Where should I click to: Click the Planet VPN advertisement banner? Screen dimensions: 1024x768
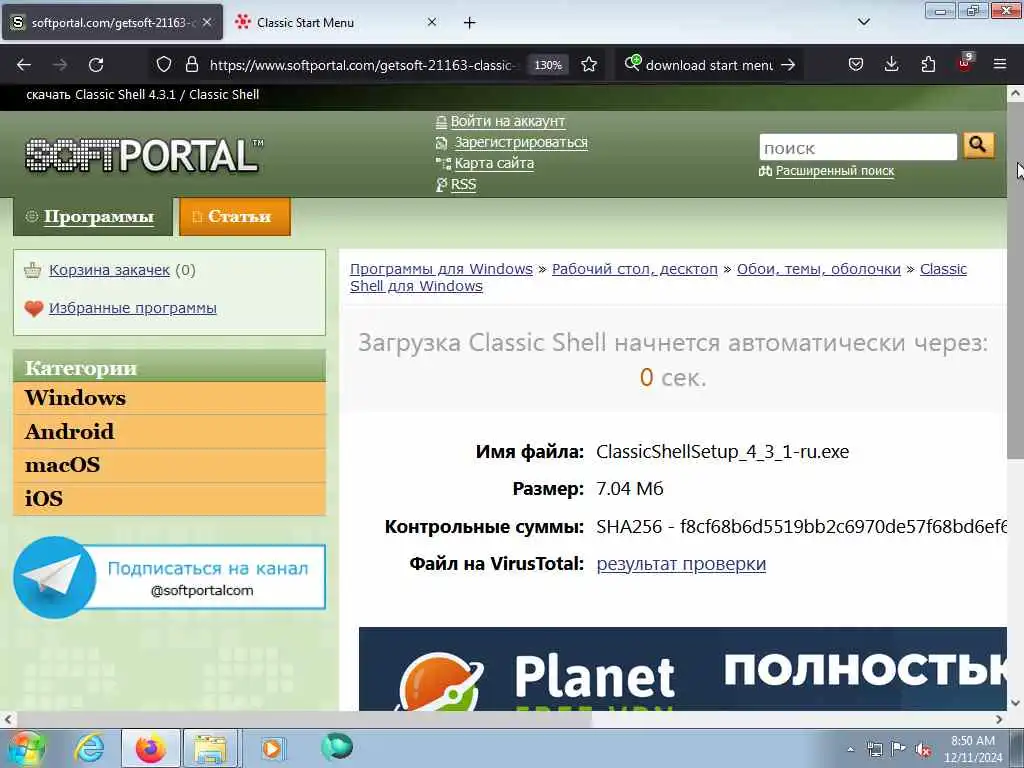click(682, 669)
